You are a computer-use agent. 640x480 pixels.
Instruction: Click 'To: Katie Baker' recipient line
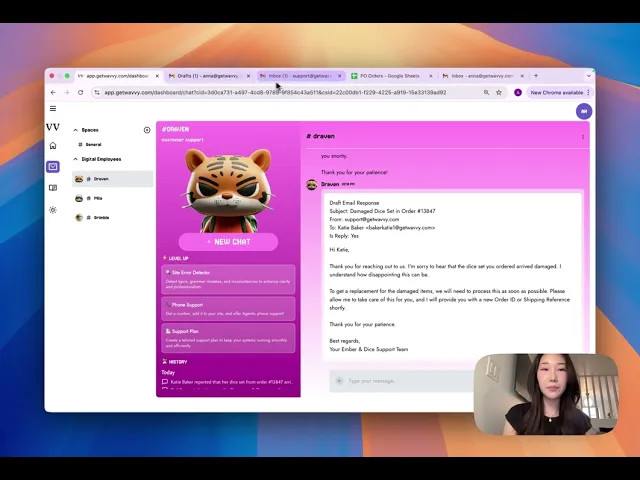[382, 228]
